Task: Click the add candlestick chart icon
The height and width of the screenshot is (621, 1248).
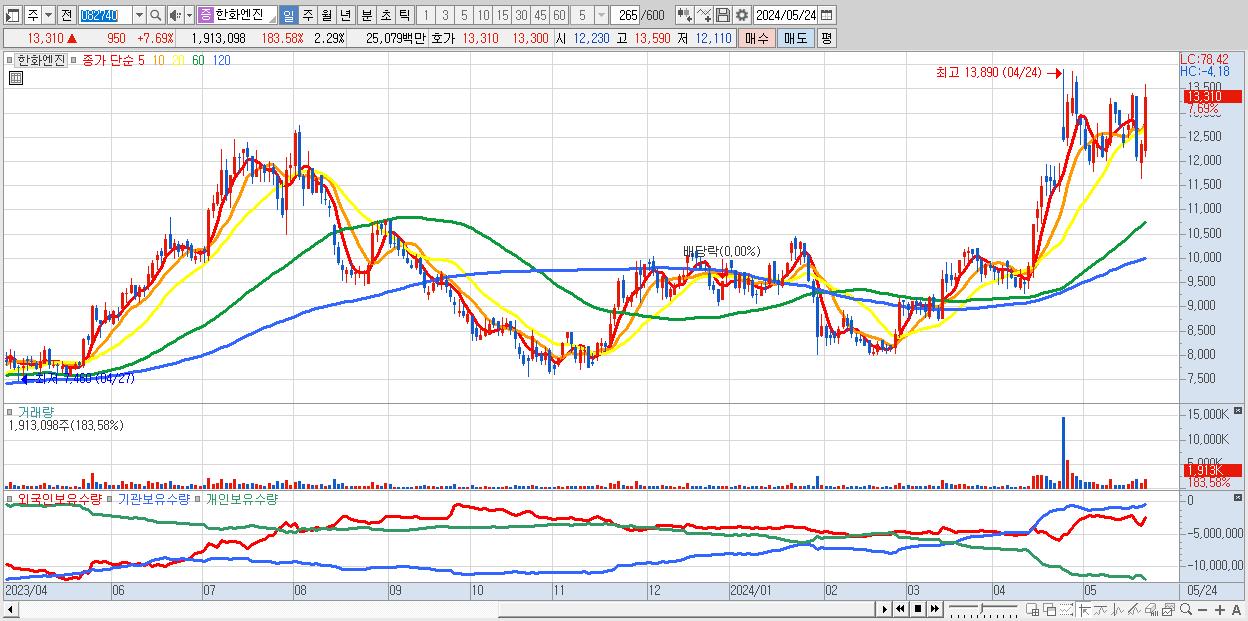Action: click(x=685, y=15)
